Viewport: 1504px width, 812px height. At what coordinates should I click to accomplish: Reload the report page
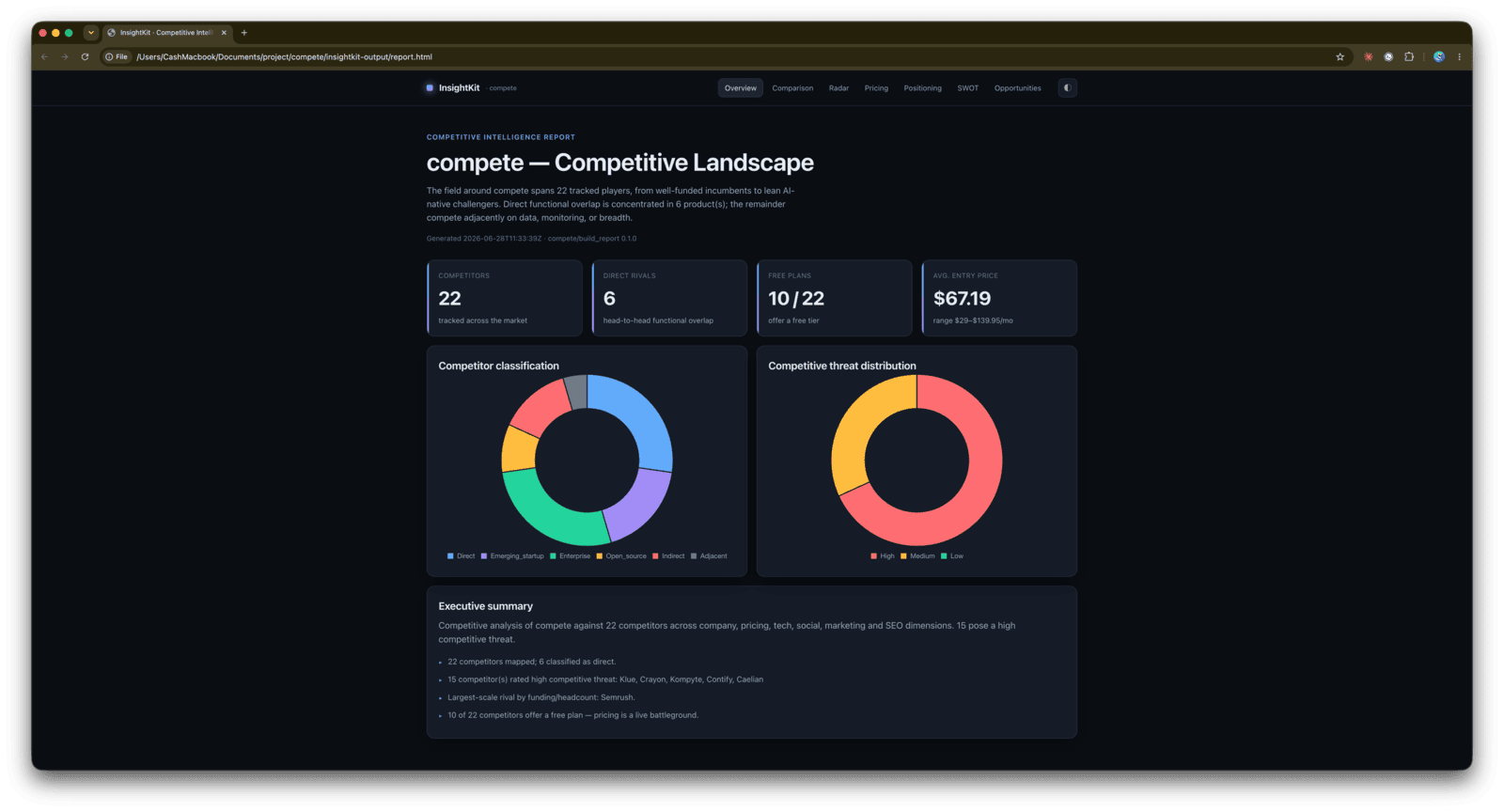click(x=86, y=57)
